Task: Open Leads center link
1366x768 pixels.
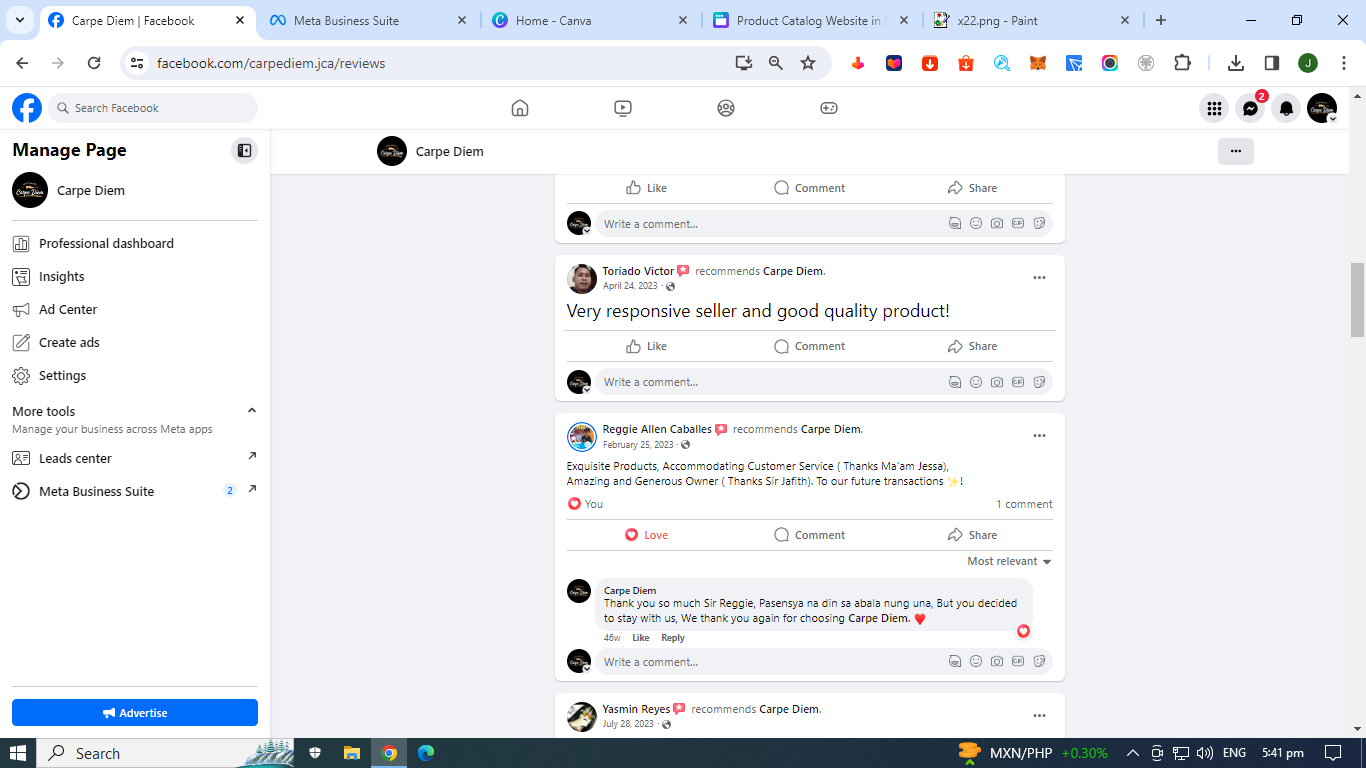Action: point(134,458)
